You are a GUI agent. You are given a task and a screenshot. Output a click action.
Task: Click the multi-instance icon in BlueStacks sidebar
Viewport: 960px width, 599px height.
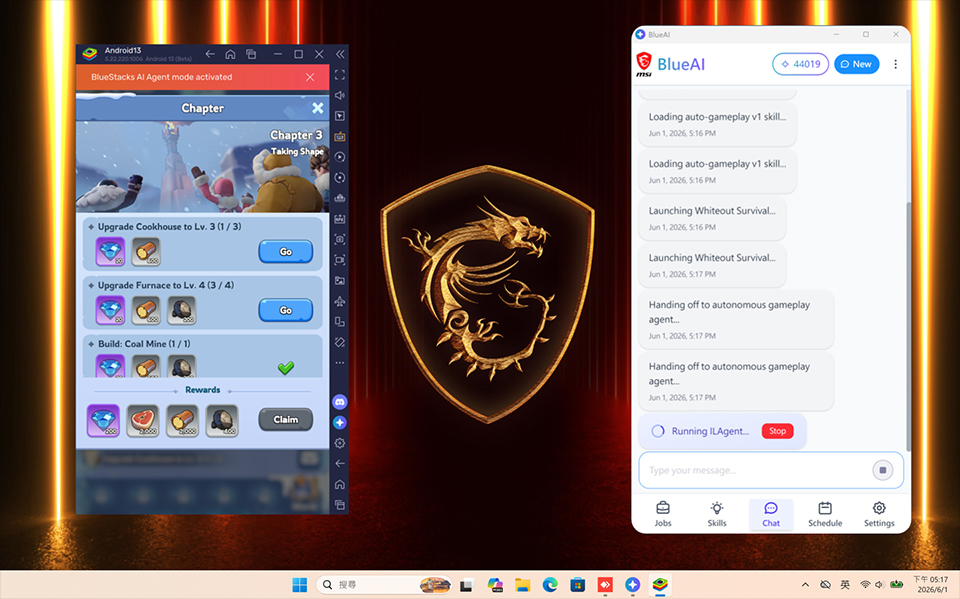point(340,322)
